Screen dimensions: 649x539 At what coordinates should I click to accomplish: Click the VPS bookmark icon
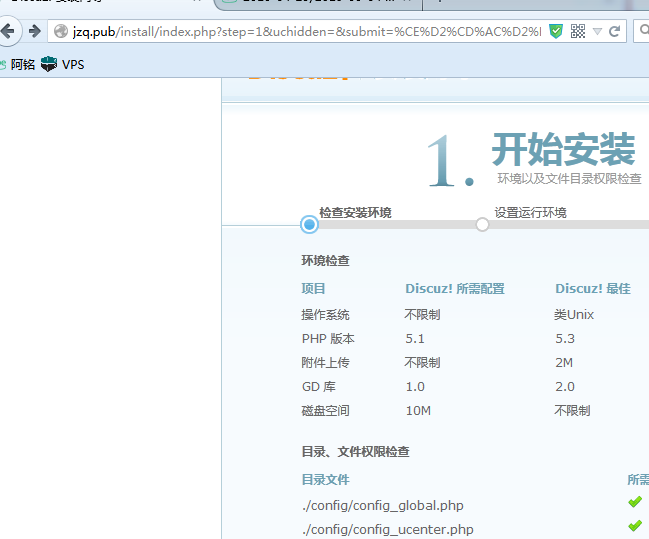coord(49,64)
